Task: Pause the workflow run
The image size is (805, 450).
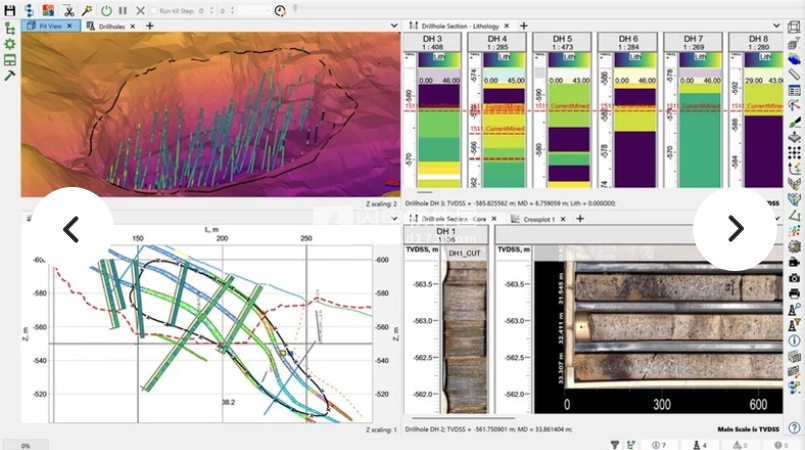Action: [123, 10]
